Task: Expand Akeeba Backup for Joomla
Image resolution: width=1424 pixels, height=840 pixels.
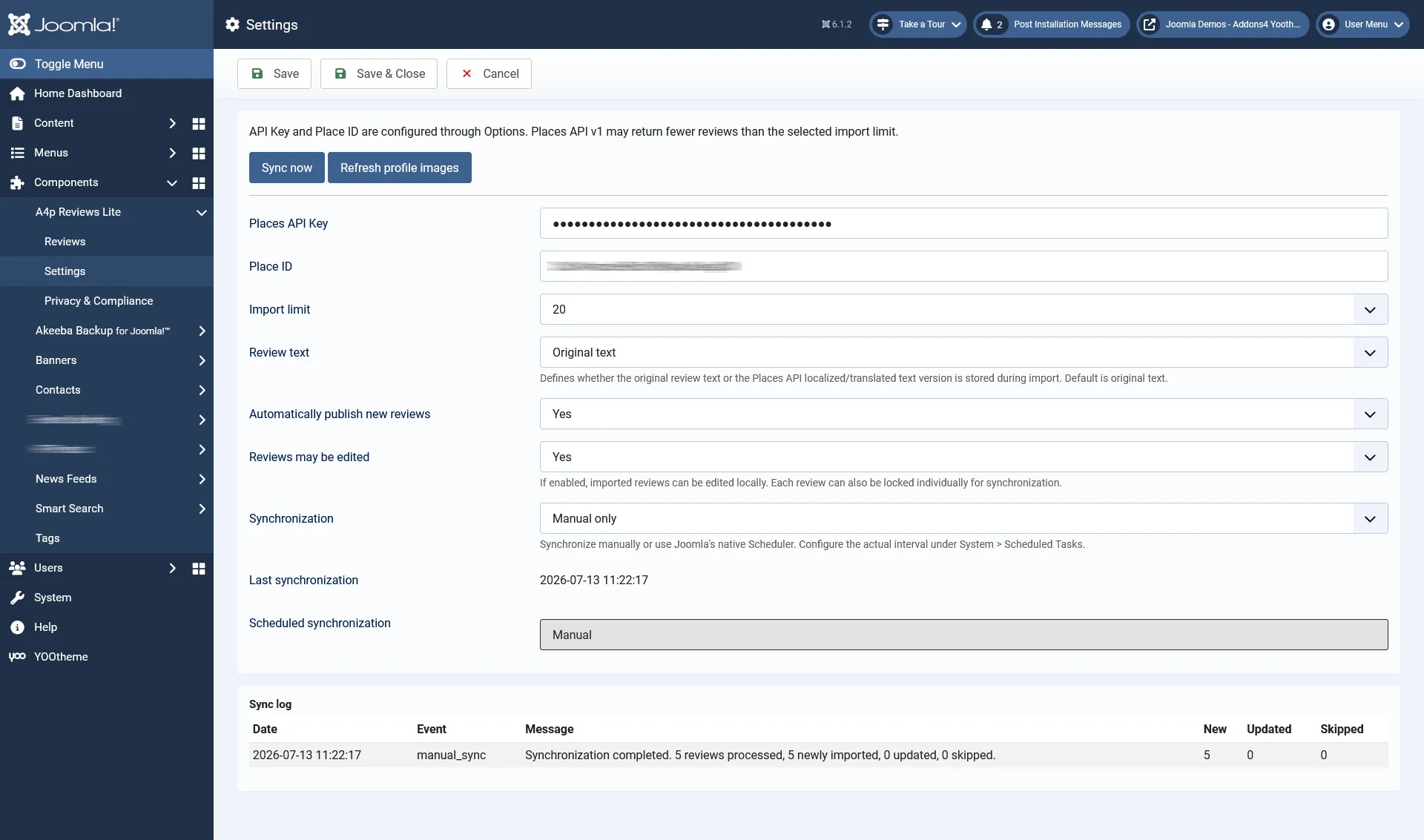Action: (x=202, y=331)
